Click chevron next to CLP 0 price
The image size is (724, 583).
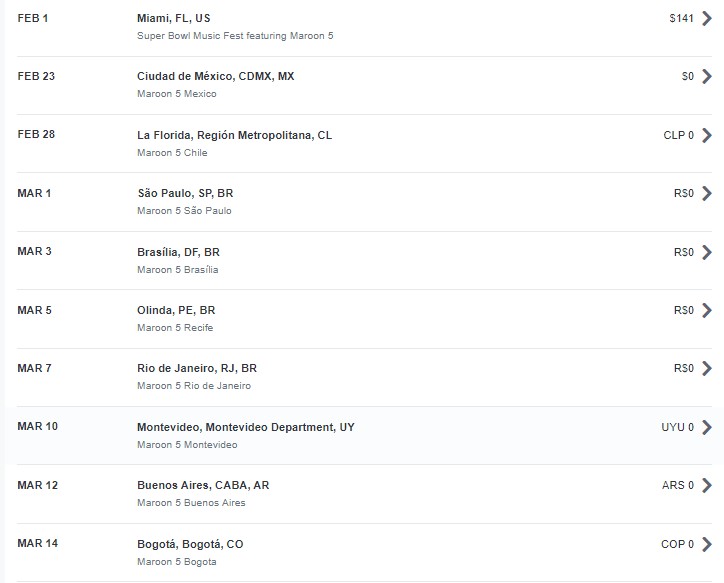706,135
